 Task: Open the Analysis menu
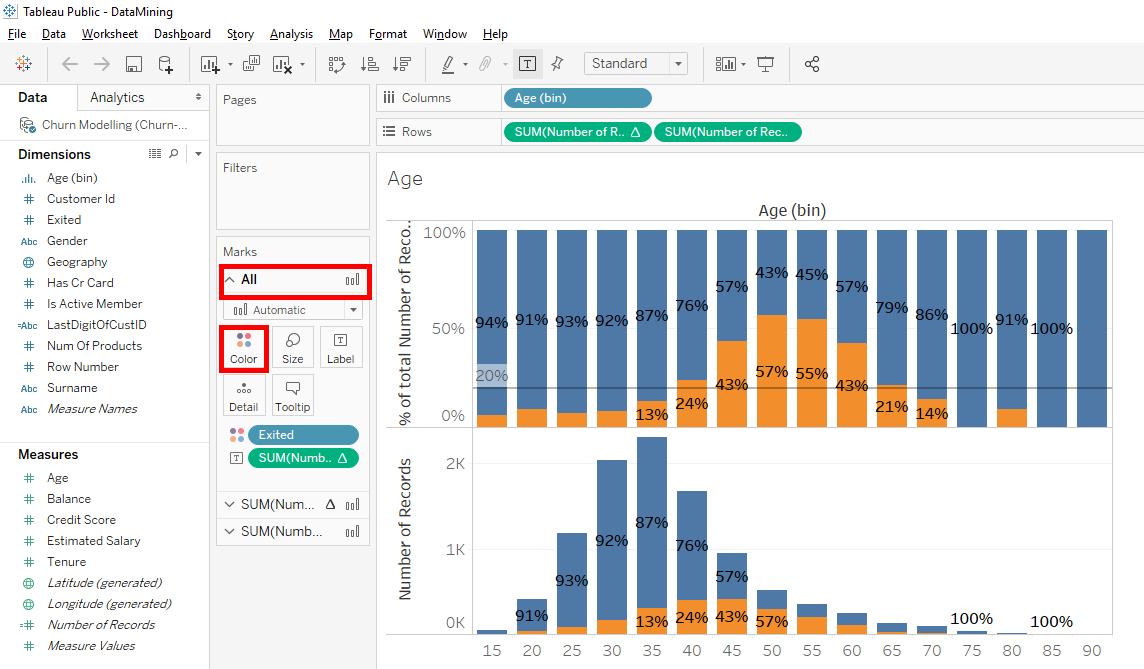(x=291, y=33)
